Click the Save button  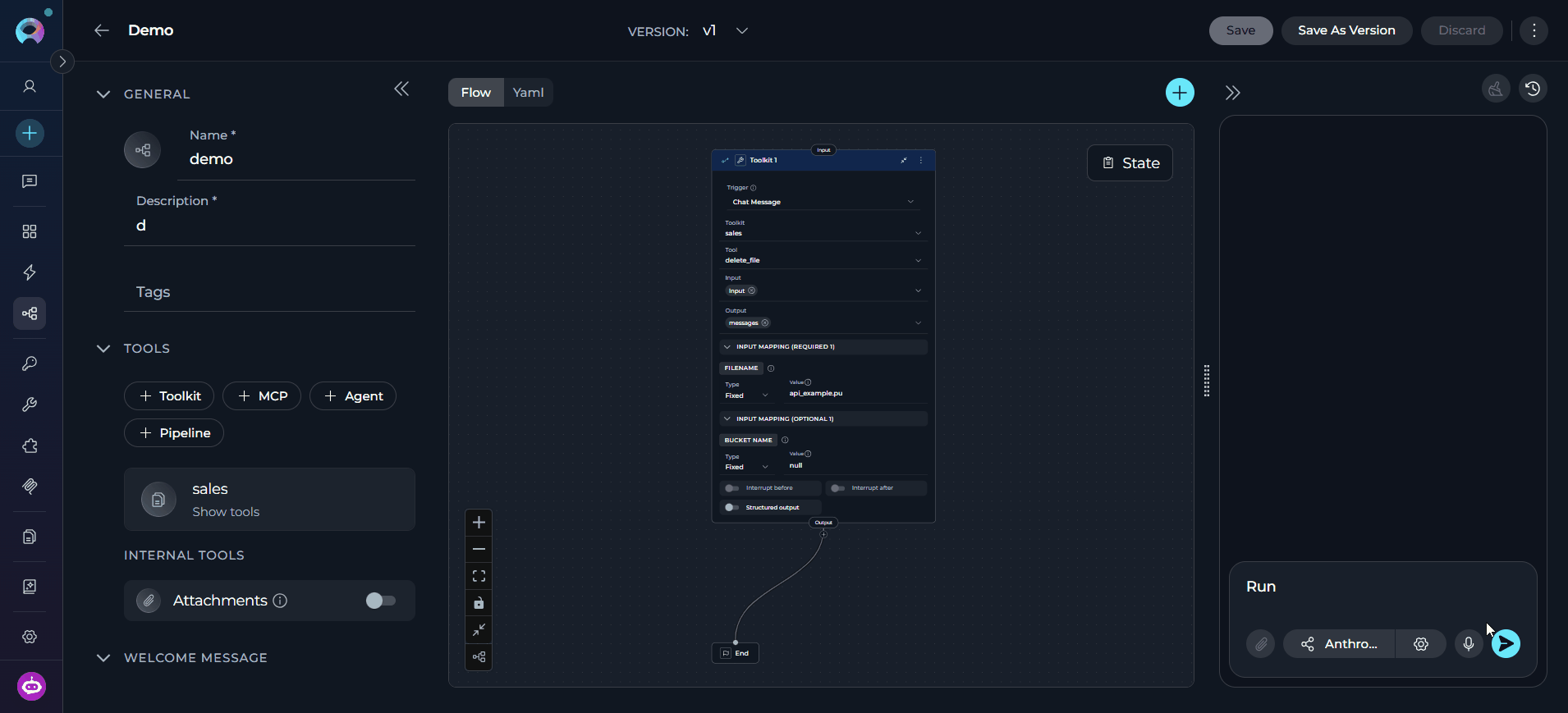click(x=1240, y=30)
